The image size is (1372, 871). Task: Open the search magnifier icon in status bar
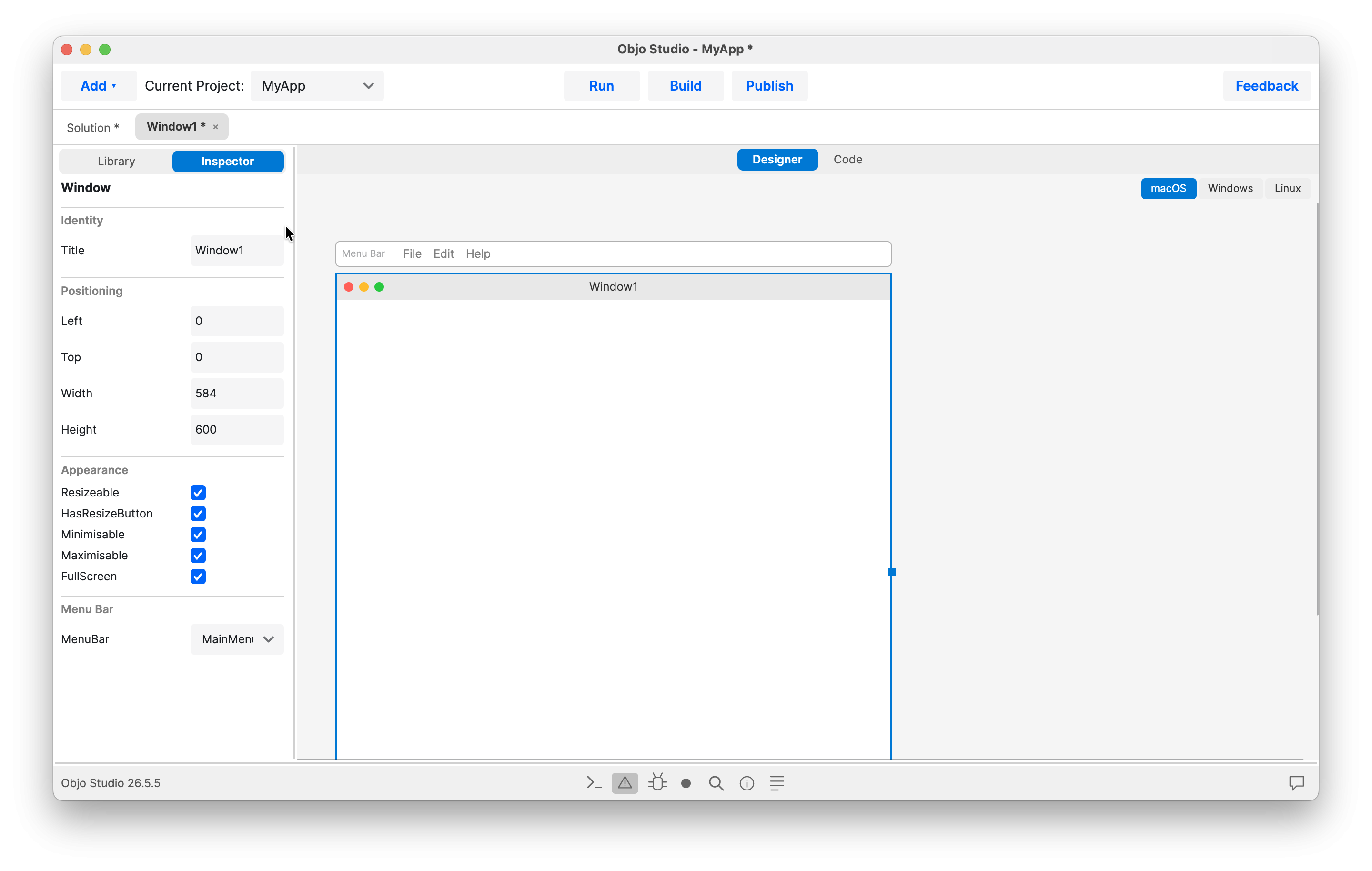click(x=716, y=783)
